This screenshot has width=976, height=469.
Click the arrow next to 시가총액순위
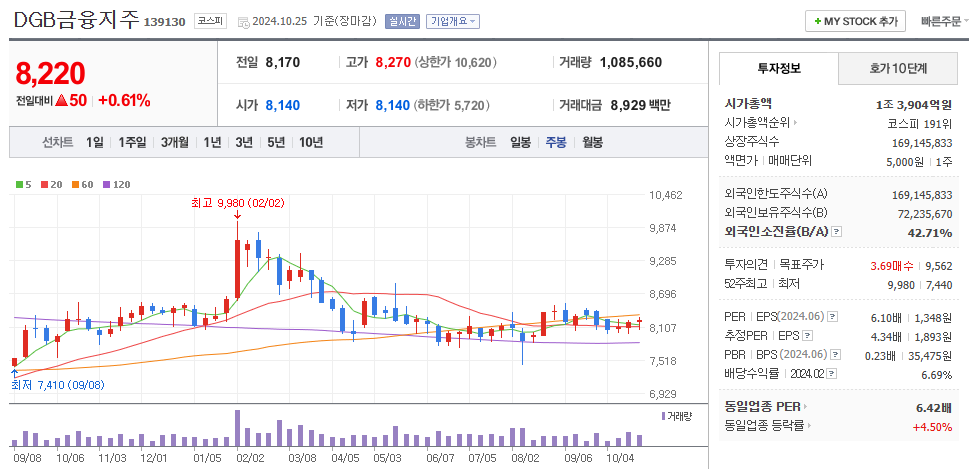(795, 123)
